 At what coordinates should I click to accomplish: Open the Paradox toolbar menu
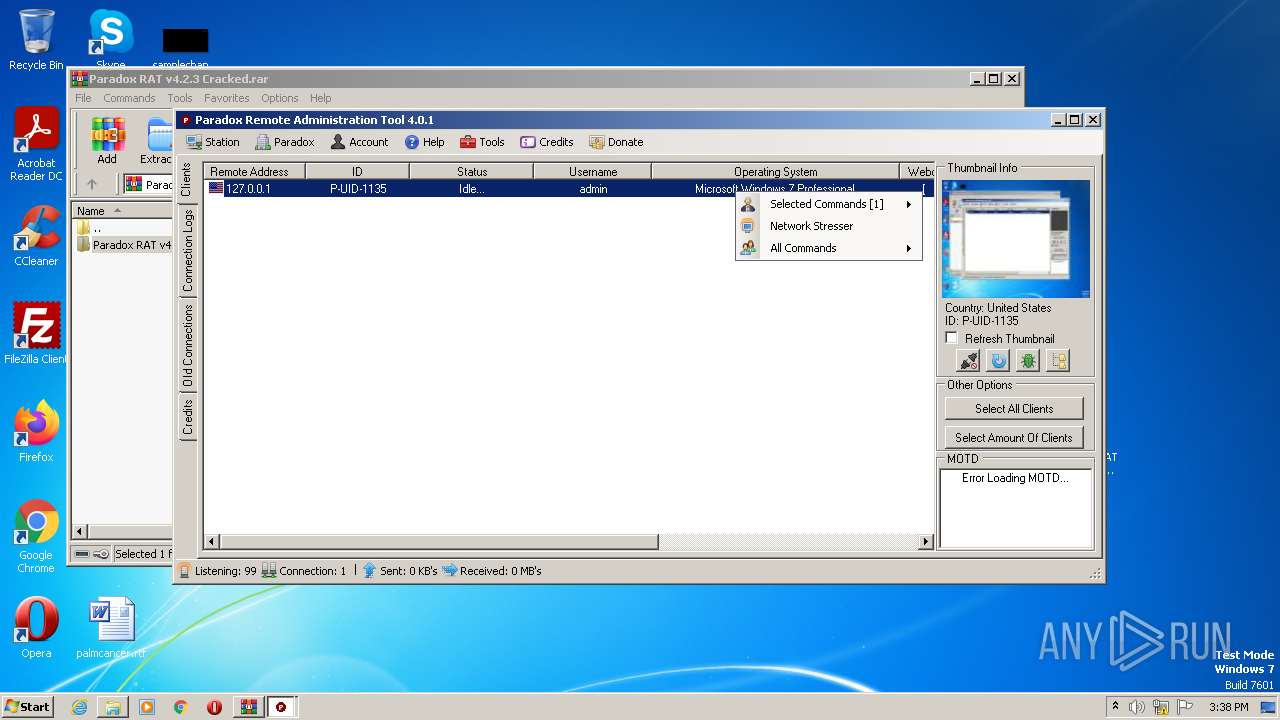[285, 142]
